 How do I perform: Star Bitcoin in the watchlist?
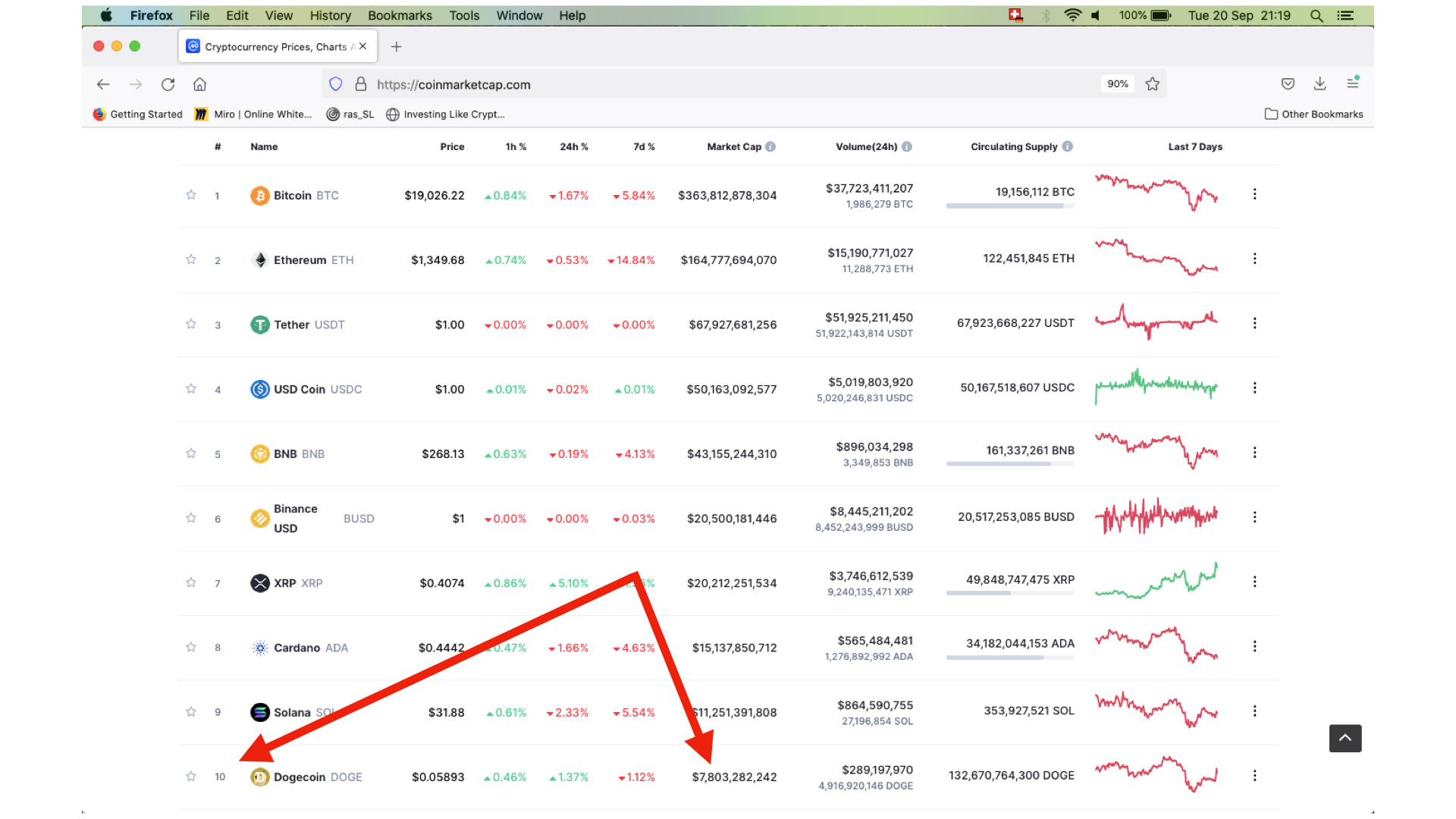tap(191, 195)
